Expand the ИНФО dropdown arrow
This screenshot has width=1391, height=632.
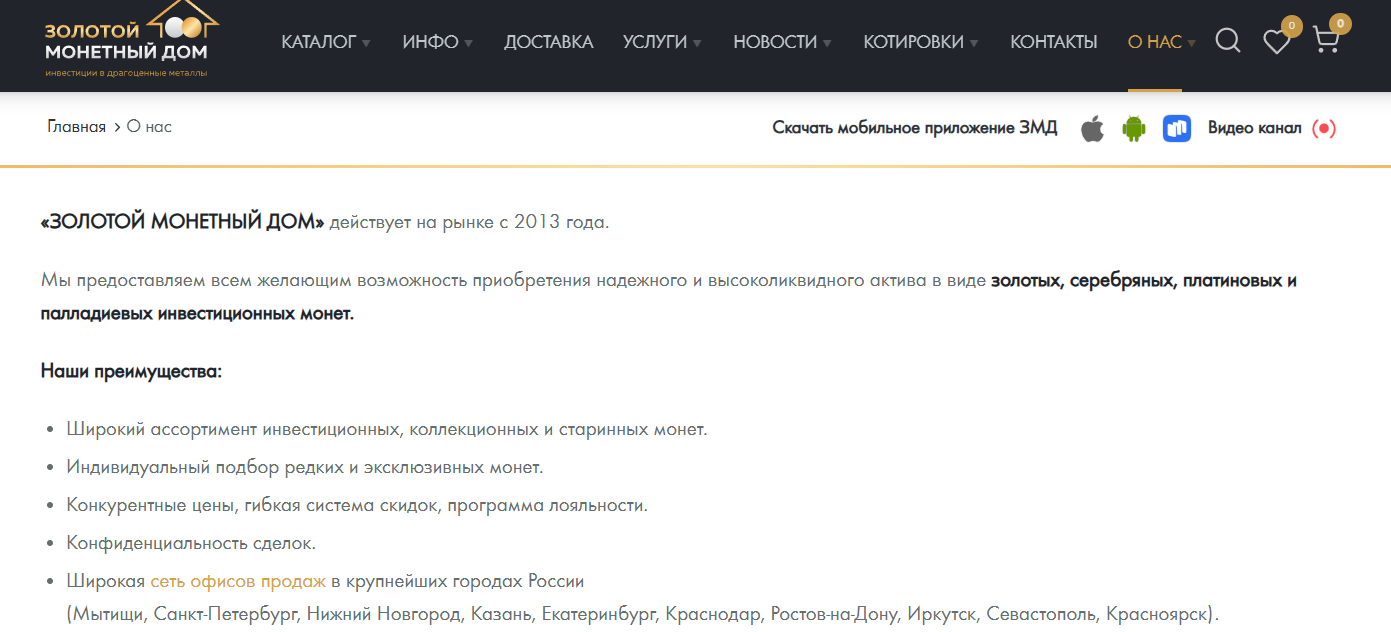[468, 43]
